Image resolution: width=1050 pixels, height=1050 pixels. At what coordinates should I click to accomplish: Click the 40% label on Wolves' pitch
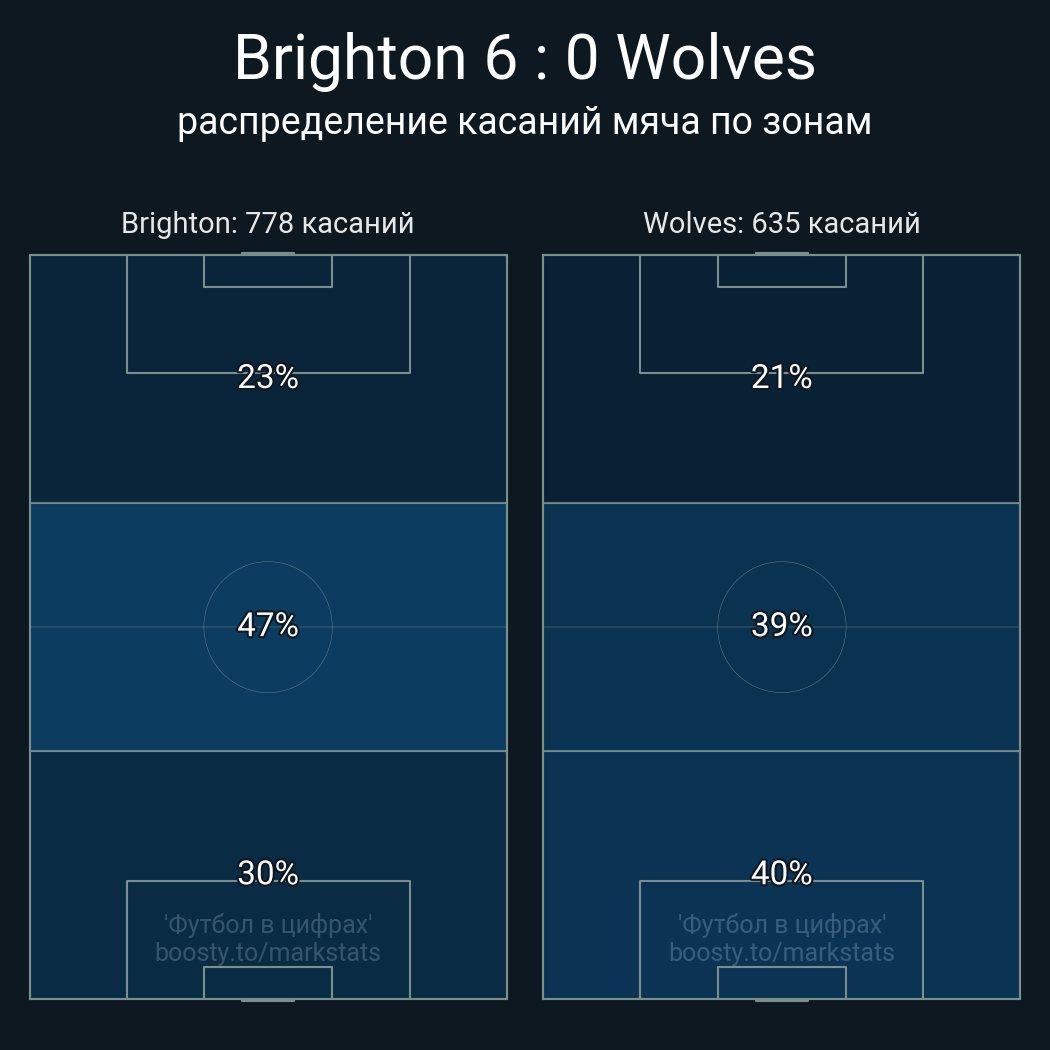(x=781, y=873)
